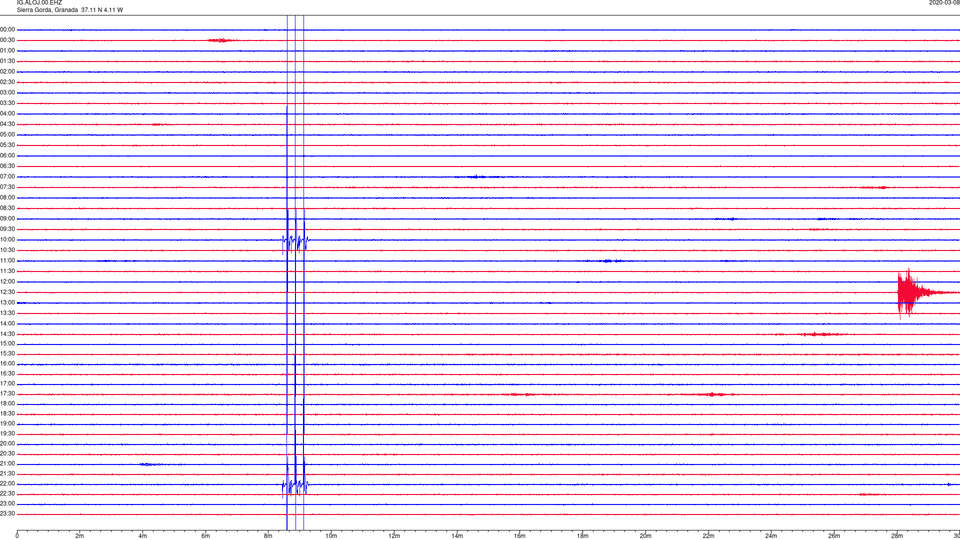
Task: Click the large red earthquake burst on 12:30 trace
Action: click(917, 293)
